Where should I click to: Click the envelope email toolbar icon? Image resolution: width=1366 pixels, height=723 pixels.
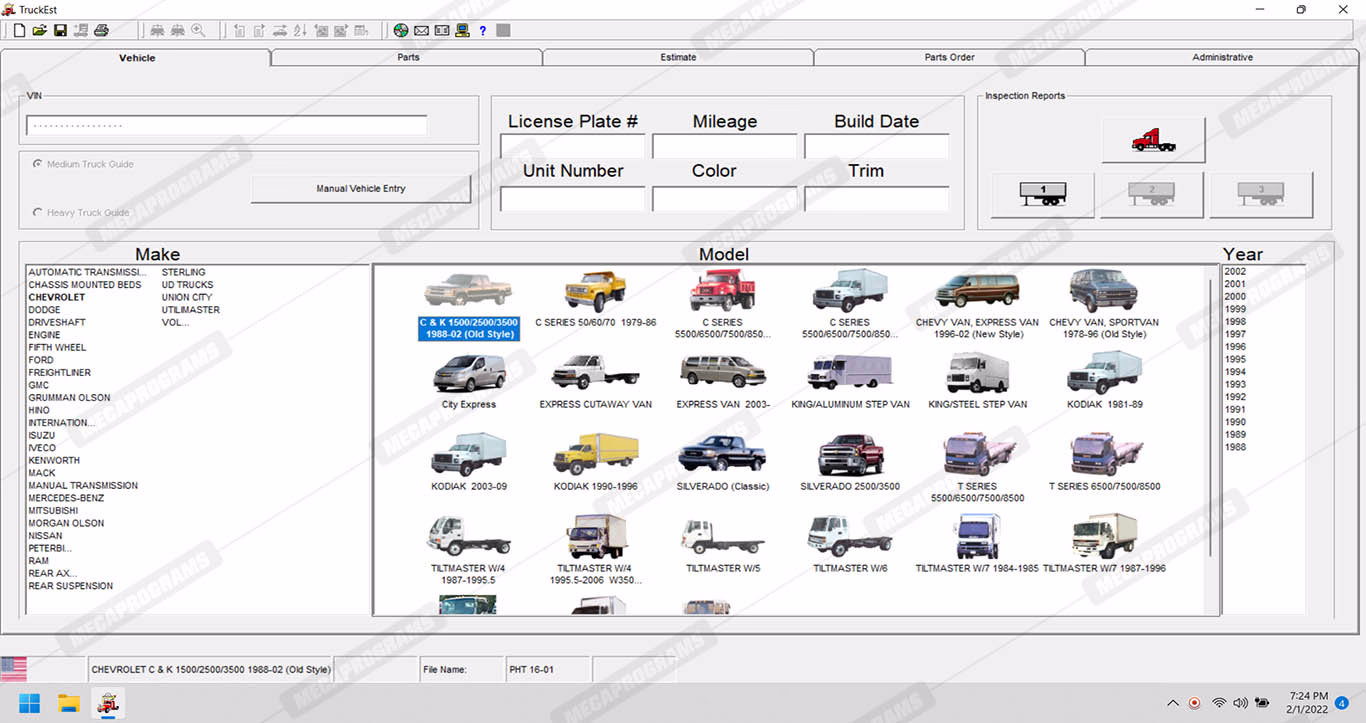(x=421, y=31)
